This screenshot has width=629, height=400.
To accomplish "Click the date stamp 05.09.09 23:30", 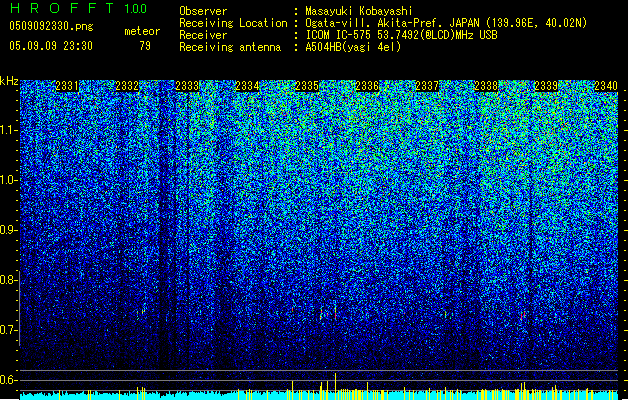I will click(51, 46).
